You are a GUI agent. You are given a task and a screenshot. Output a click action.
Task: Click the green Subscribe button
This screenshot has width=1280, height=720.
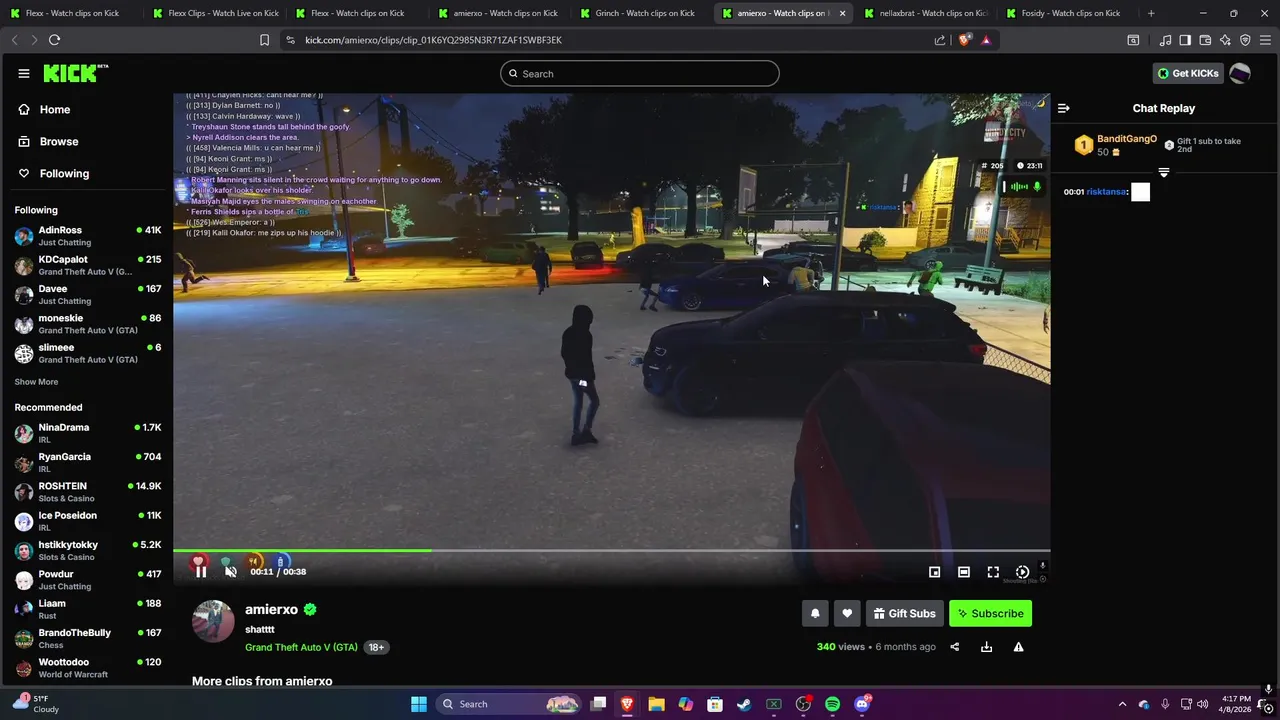pos(990,613)
